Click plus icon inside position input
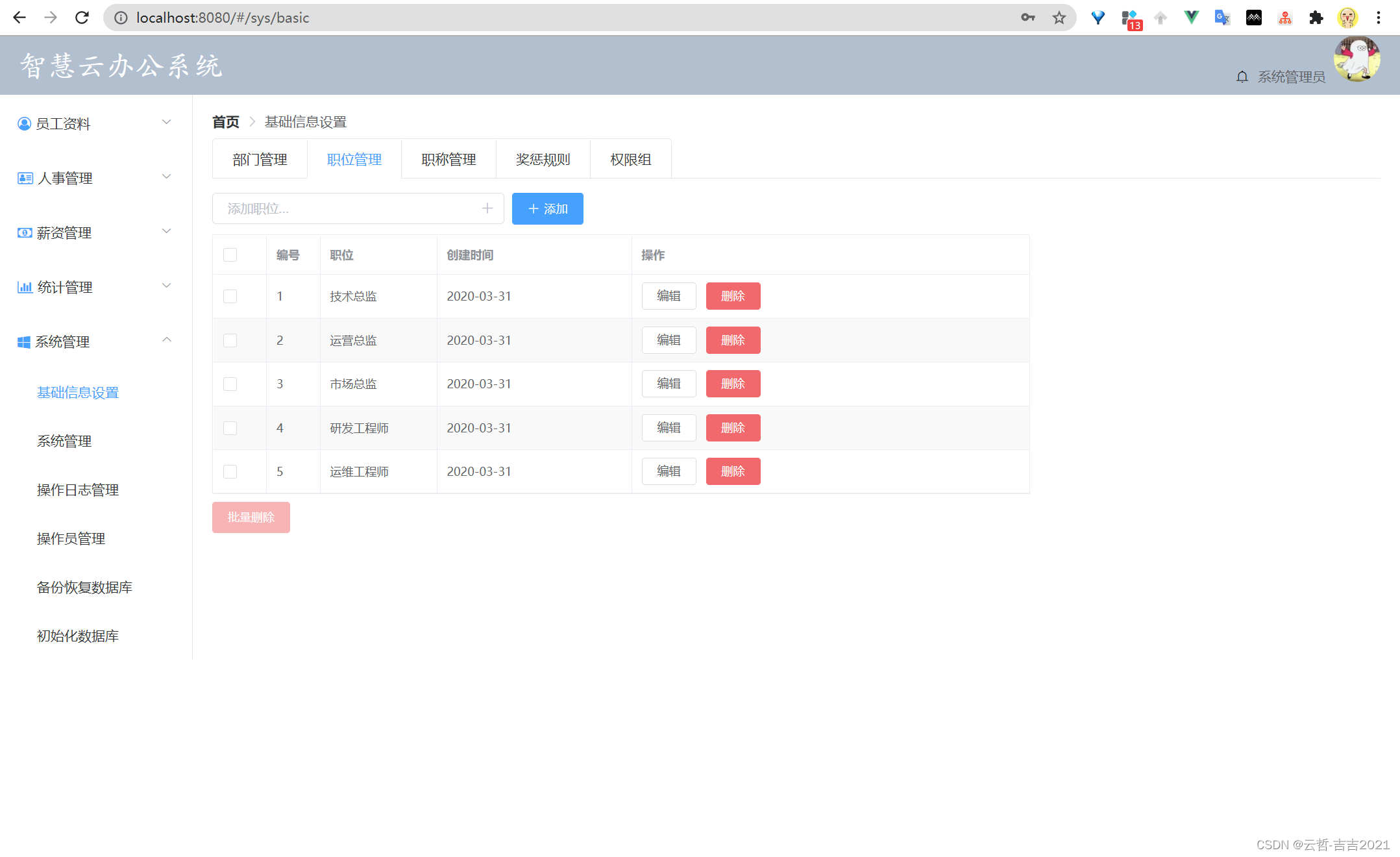 click(x=487, y=208)
